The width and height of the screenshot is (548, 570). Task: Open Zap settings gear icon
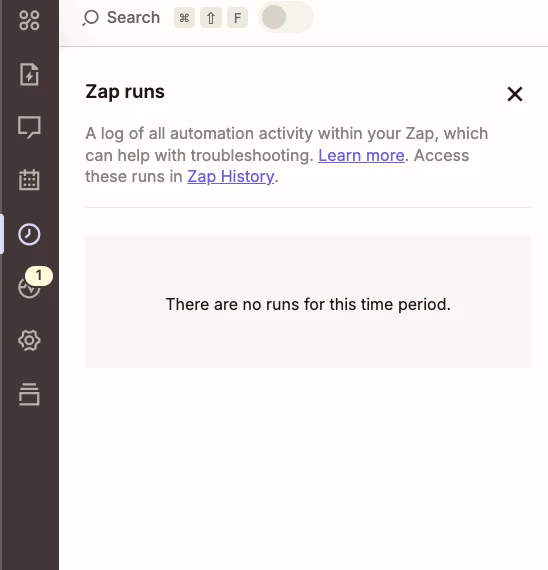point(29,340)
